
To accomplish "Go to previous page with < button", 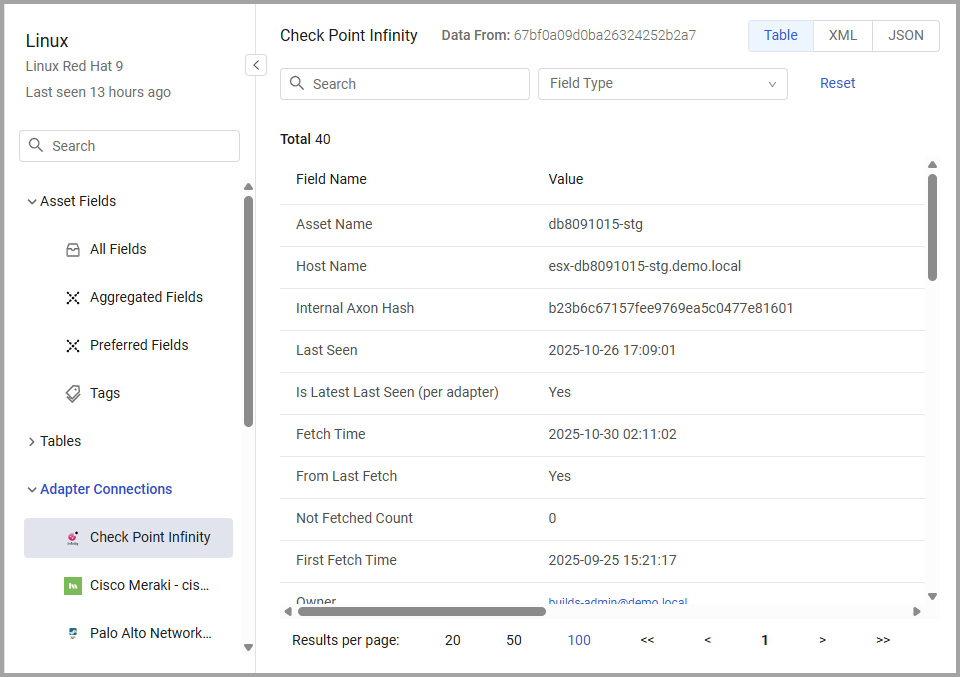I will click(707, 640).
